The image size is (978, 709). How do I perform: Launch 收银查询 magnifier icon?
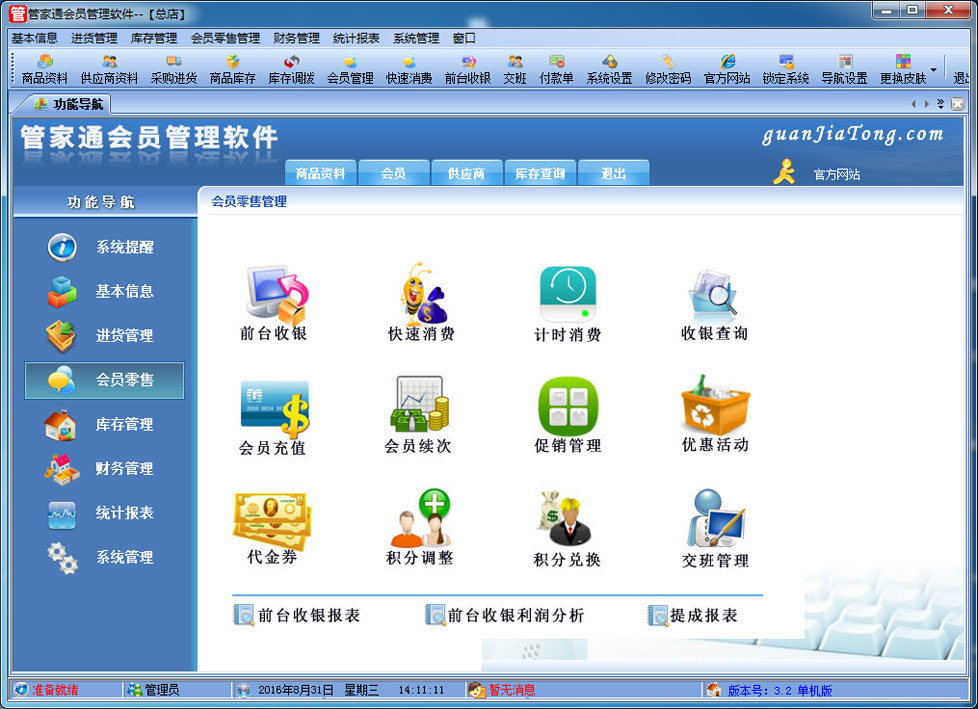point(714,293)
